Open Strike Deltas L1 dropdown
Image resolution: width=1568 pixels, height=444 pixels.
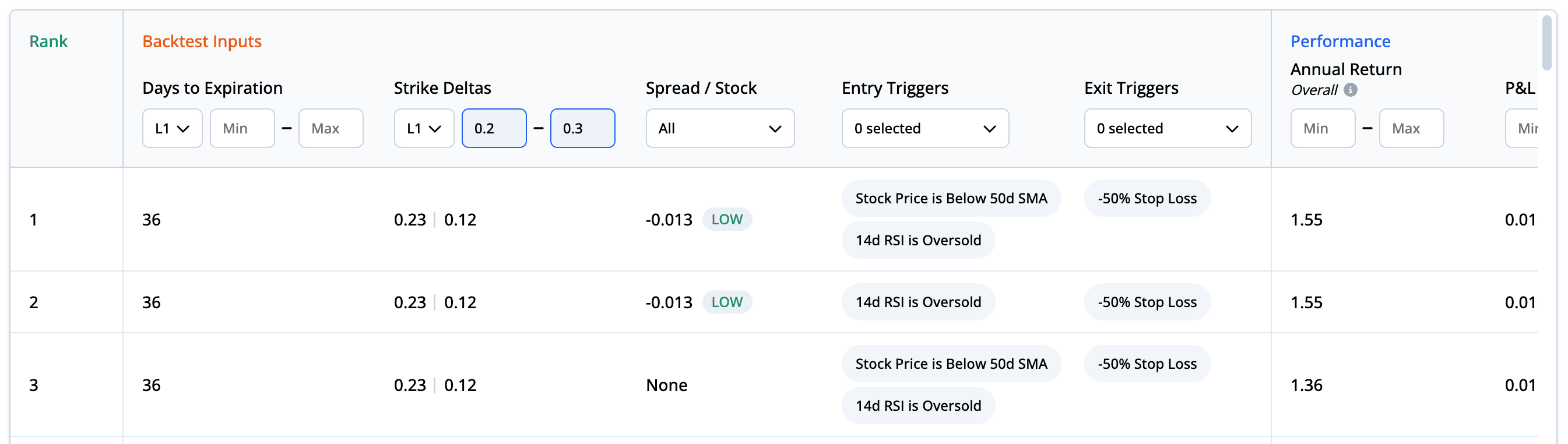(x=424, y=128)
